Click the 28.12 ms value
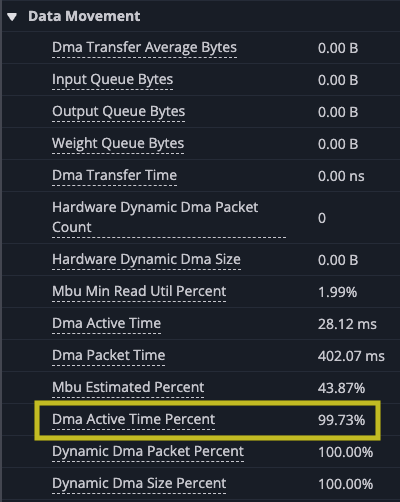The image size is (400, 502). (x=347, y=324)
